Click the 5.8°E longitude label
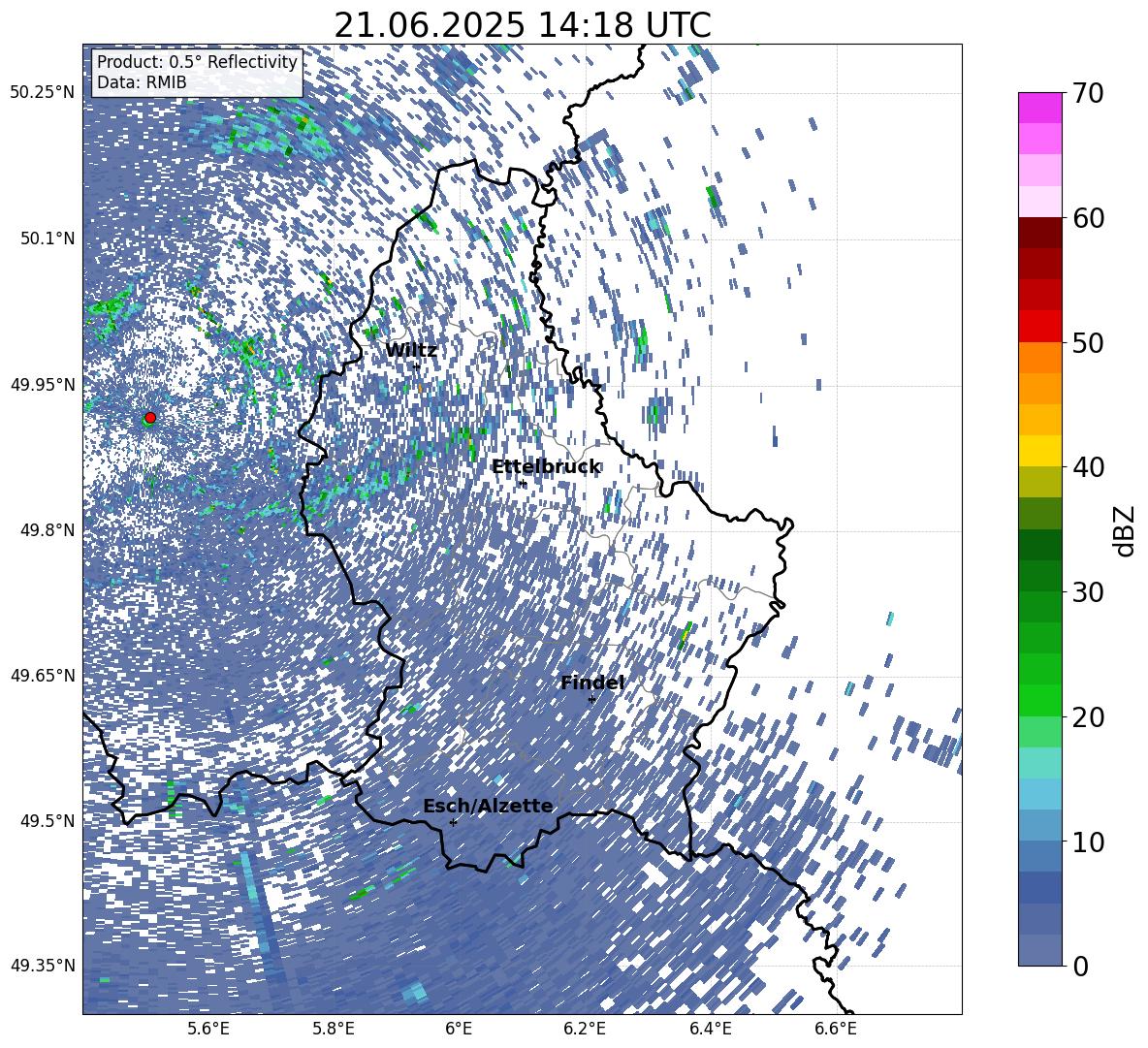The image size is (1148, 1048). tap(334, 1030)
